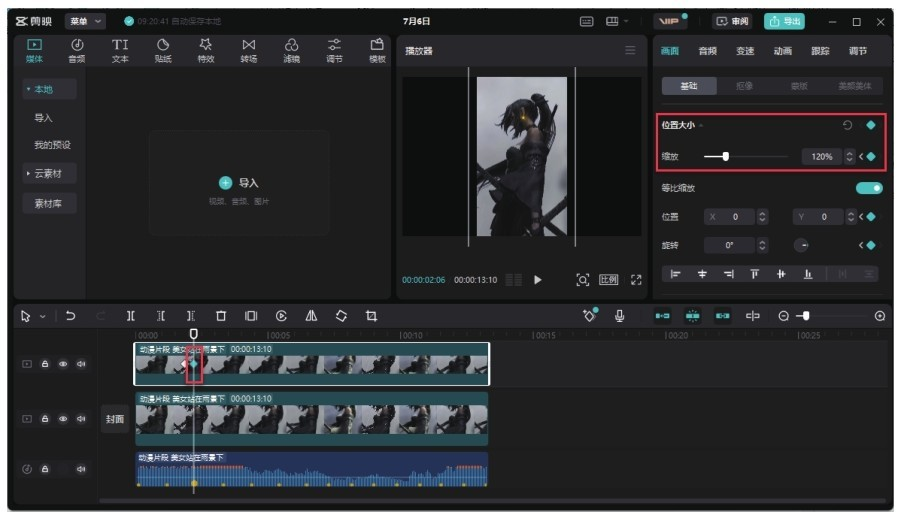Open the 滤镜 filters tab

click(291, 51)
